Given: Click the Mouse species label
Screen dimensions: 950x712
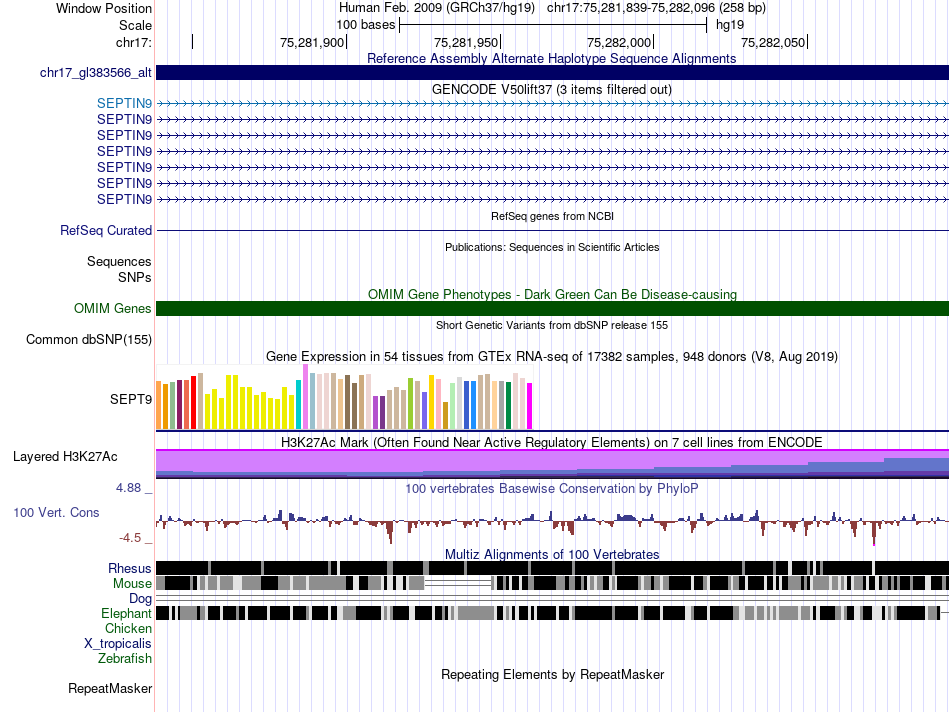Looking at the screenshot, I should coord(132,584).
